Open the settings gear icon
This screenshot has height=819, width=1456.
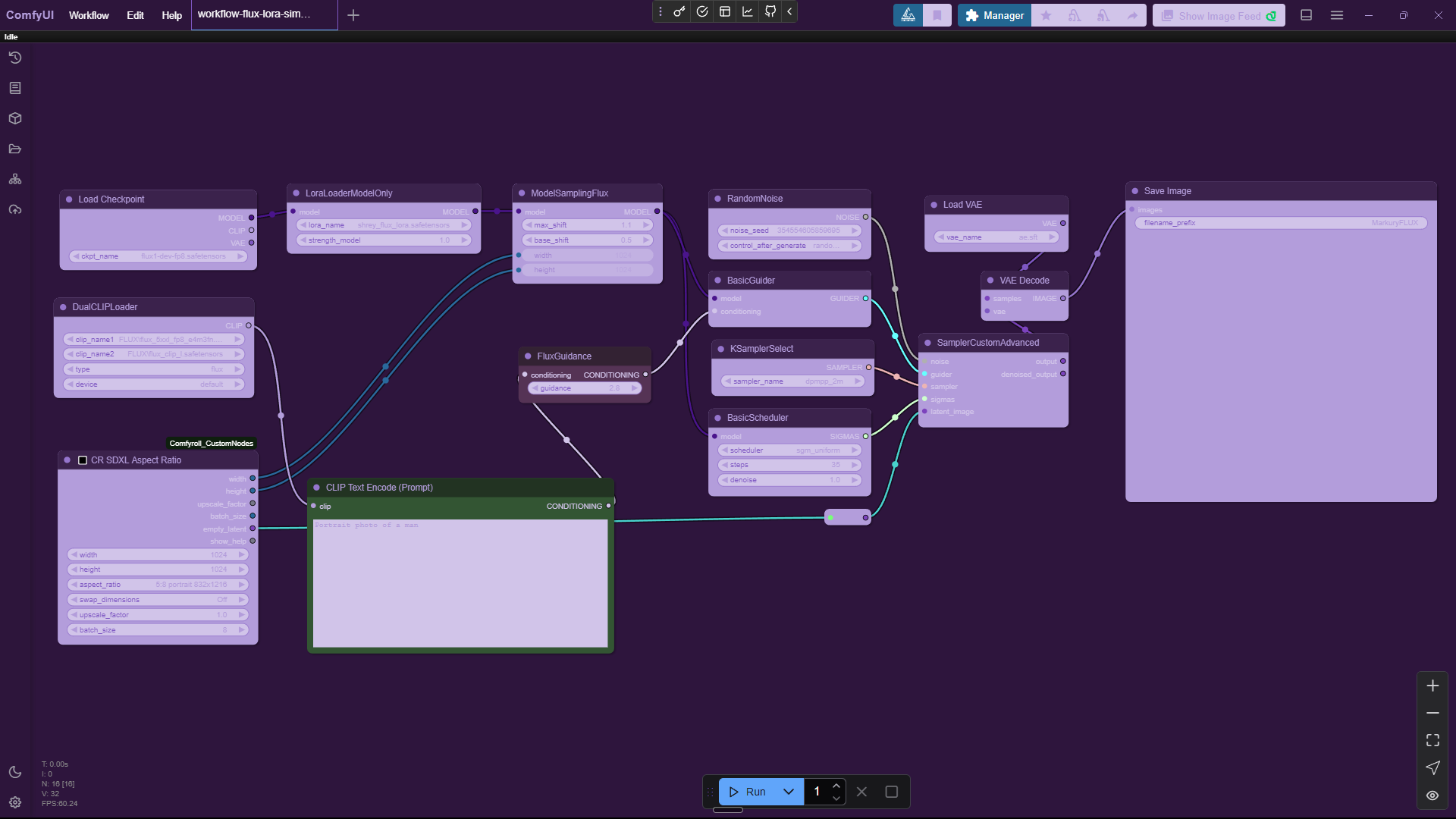15,802
